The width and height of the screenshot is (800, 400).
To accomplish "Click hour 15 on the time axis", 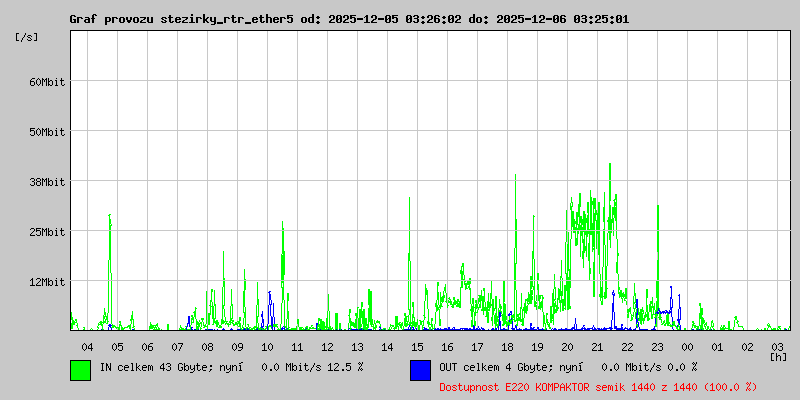I will (417, 346).
